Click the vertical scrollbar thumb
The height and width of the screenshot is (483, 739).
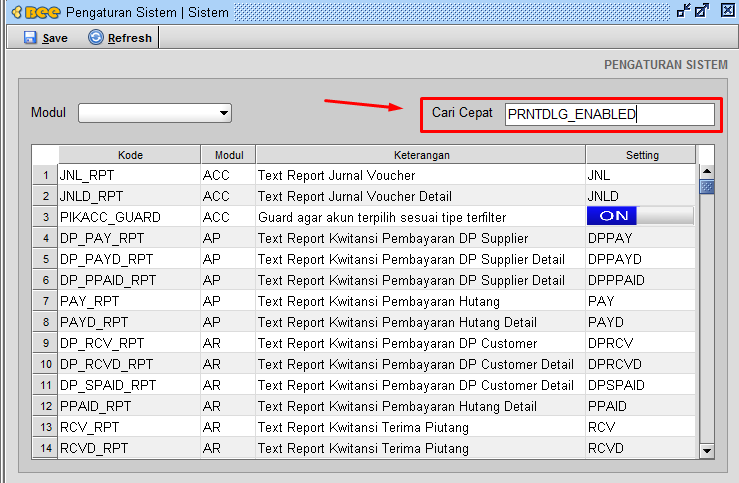(706, 187)
